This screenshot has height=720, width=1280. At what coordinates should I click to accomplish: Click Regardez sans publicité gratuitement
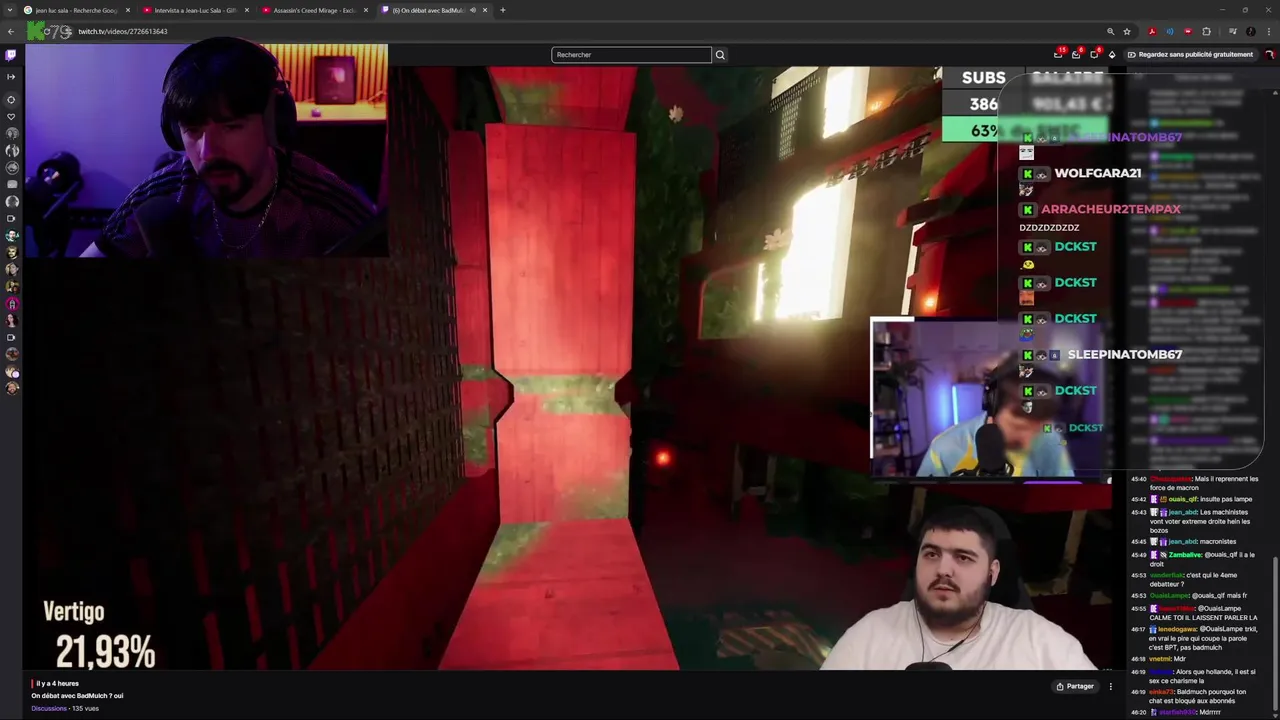(x=1190, y=55)
